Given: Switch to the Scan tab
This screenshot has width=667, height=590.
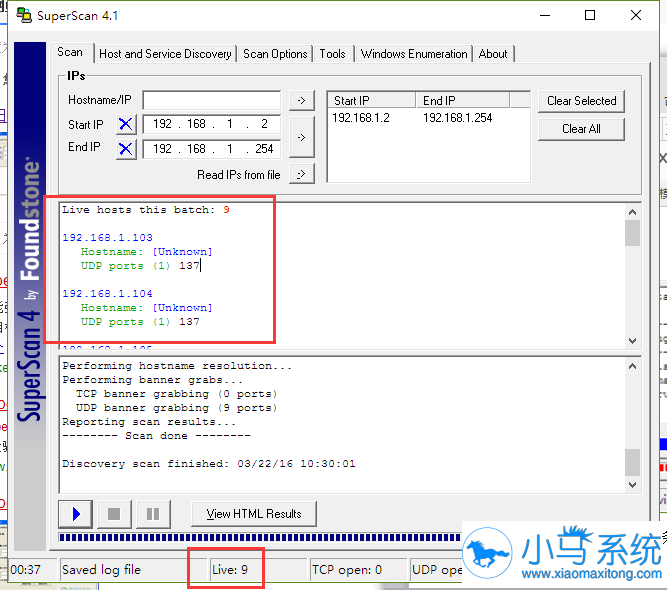Looking at the screenshot, I should click(x=70, y=52).
